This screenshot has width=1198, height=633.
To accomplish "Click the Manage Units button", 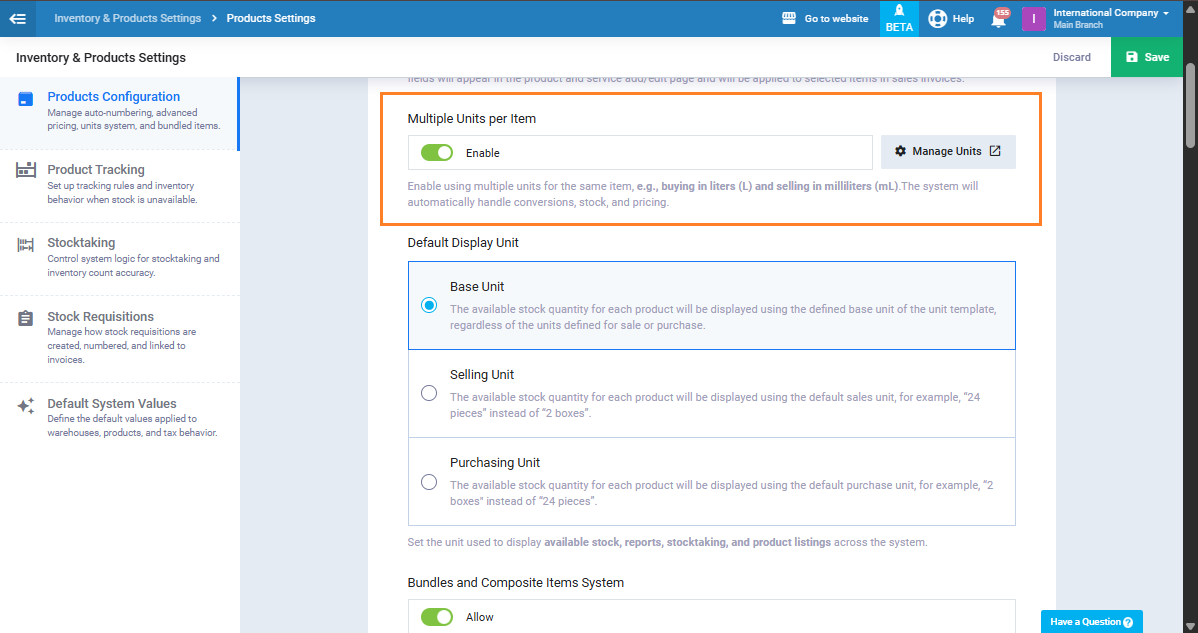I will [947, 152].
